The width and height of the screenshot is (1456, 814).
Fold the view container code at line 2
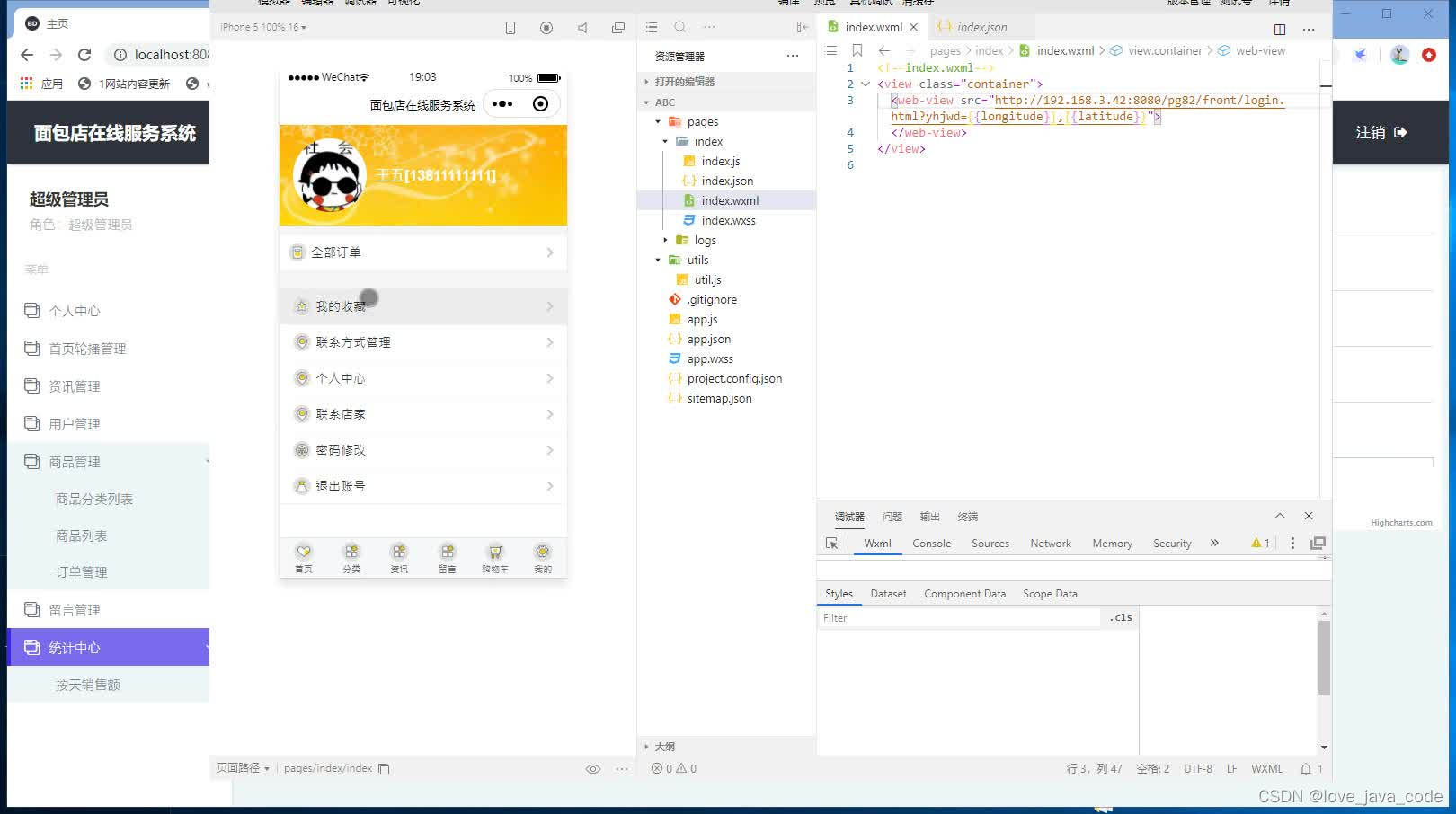pyautogui.click(x=866, y=84)
